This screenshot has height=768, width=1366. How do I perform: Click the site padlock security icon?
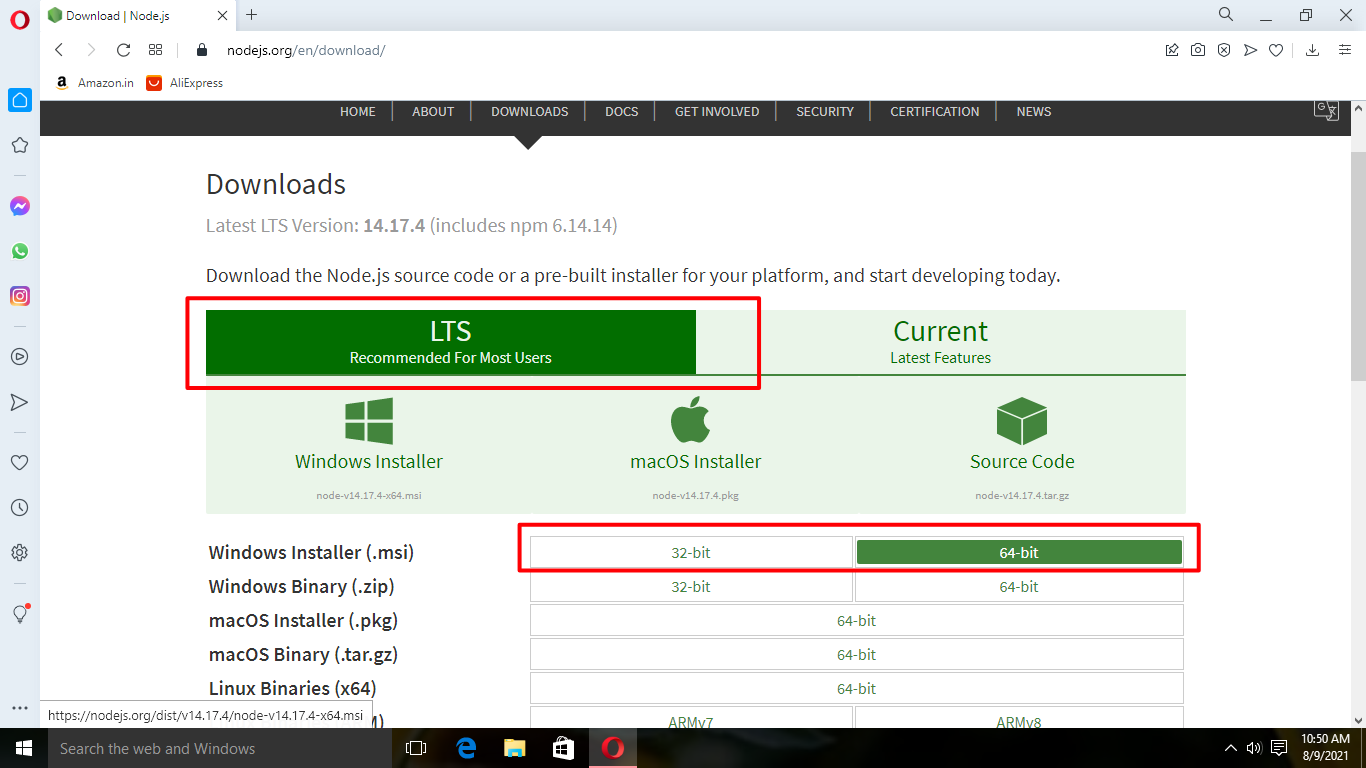point(201,50)
